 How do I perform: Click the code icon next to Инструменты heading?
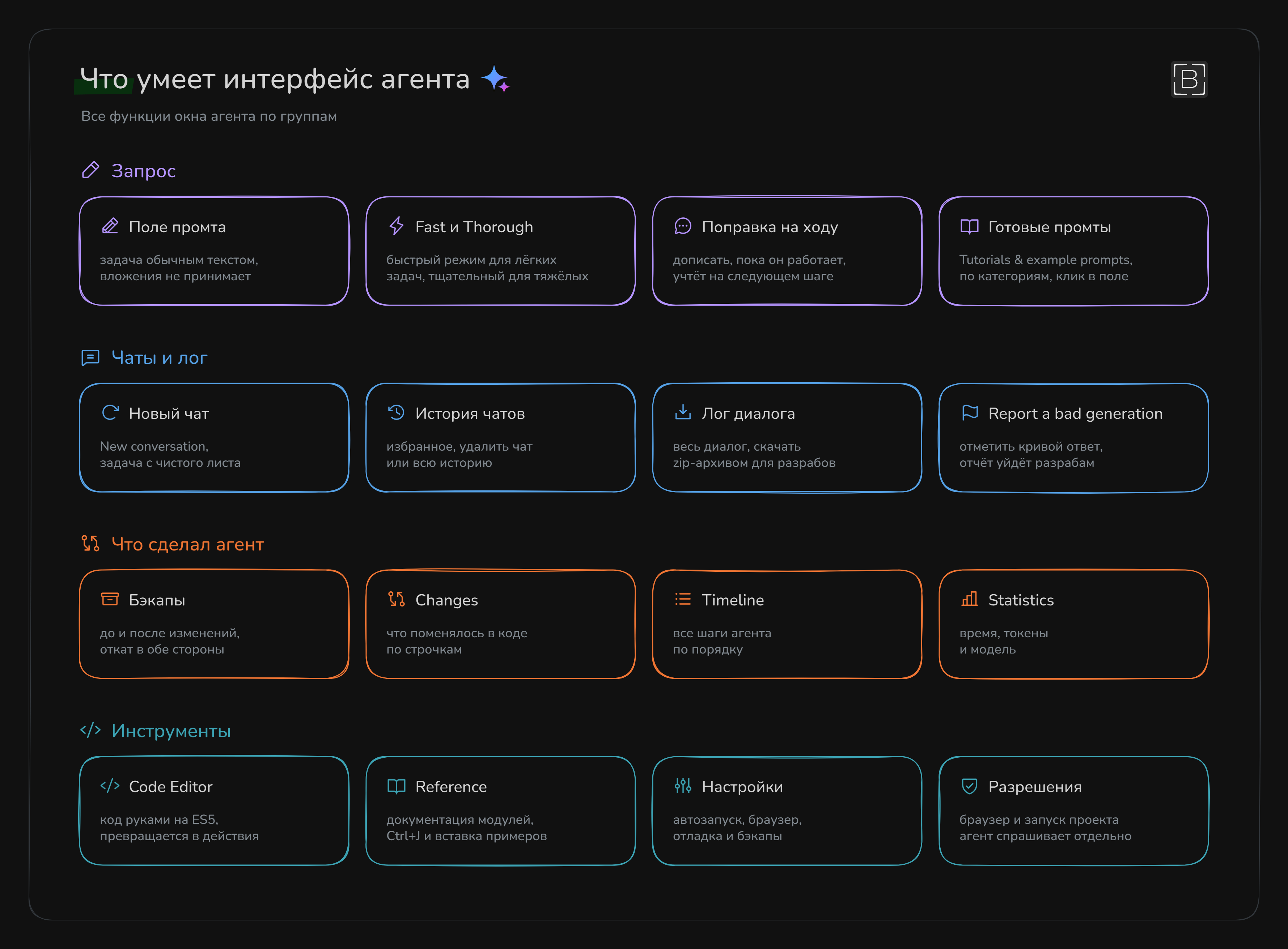pyautogui.click(x=90, y=730)
